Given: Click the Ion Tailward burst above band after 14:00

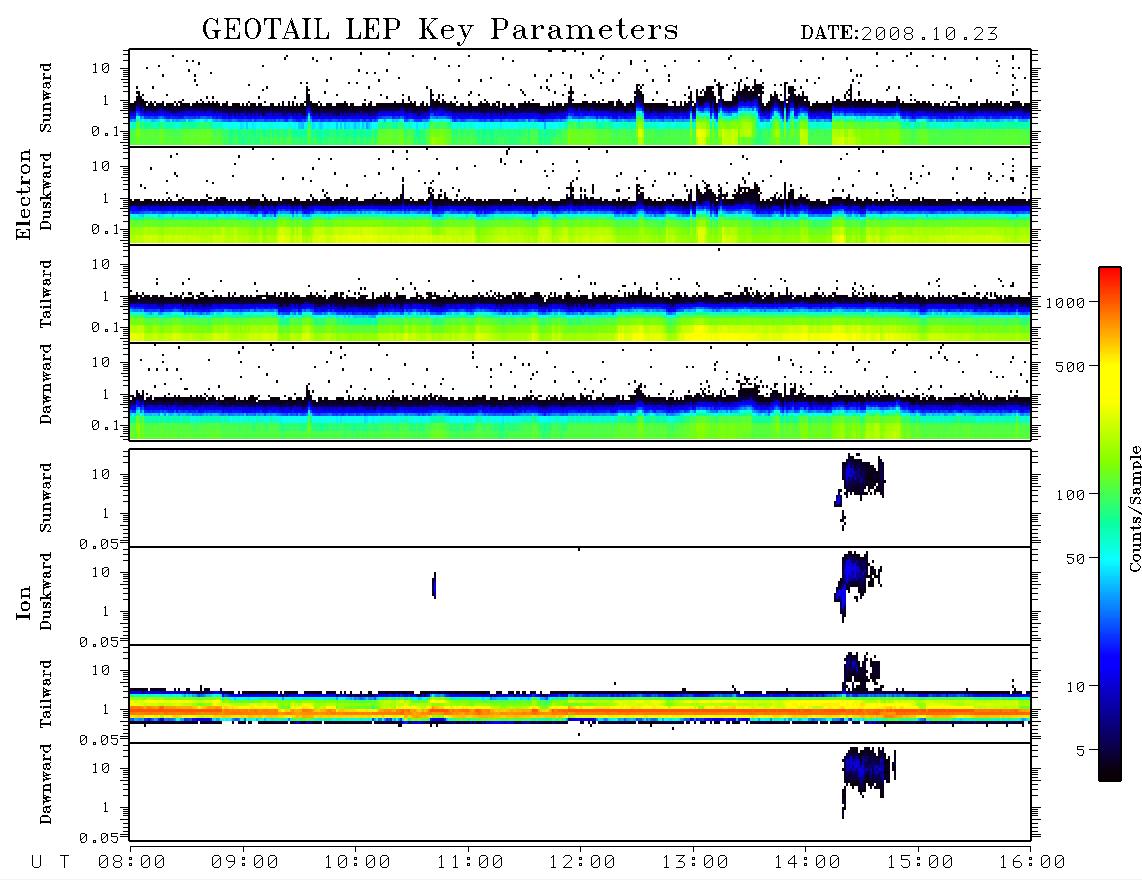Looking at the screenshot, I should click(x=862, y=672).
